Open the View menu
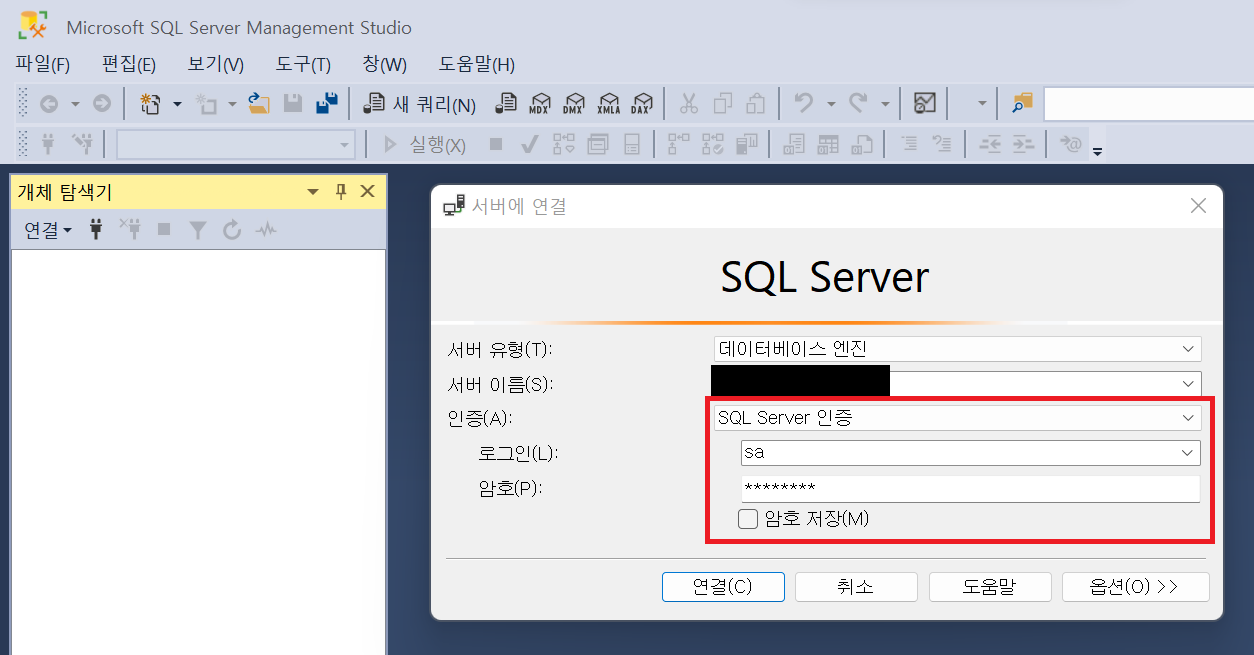The height and width of the screenshot is (655, 1254). [x=216, y=65]
